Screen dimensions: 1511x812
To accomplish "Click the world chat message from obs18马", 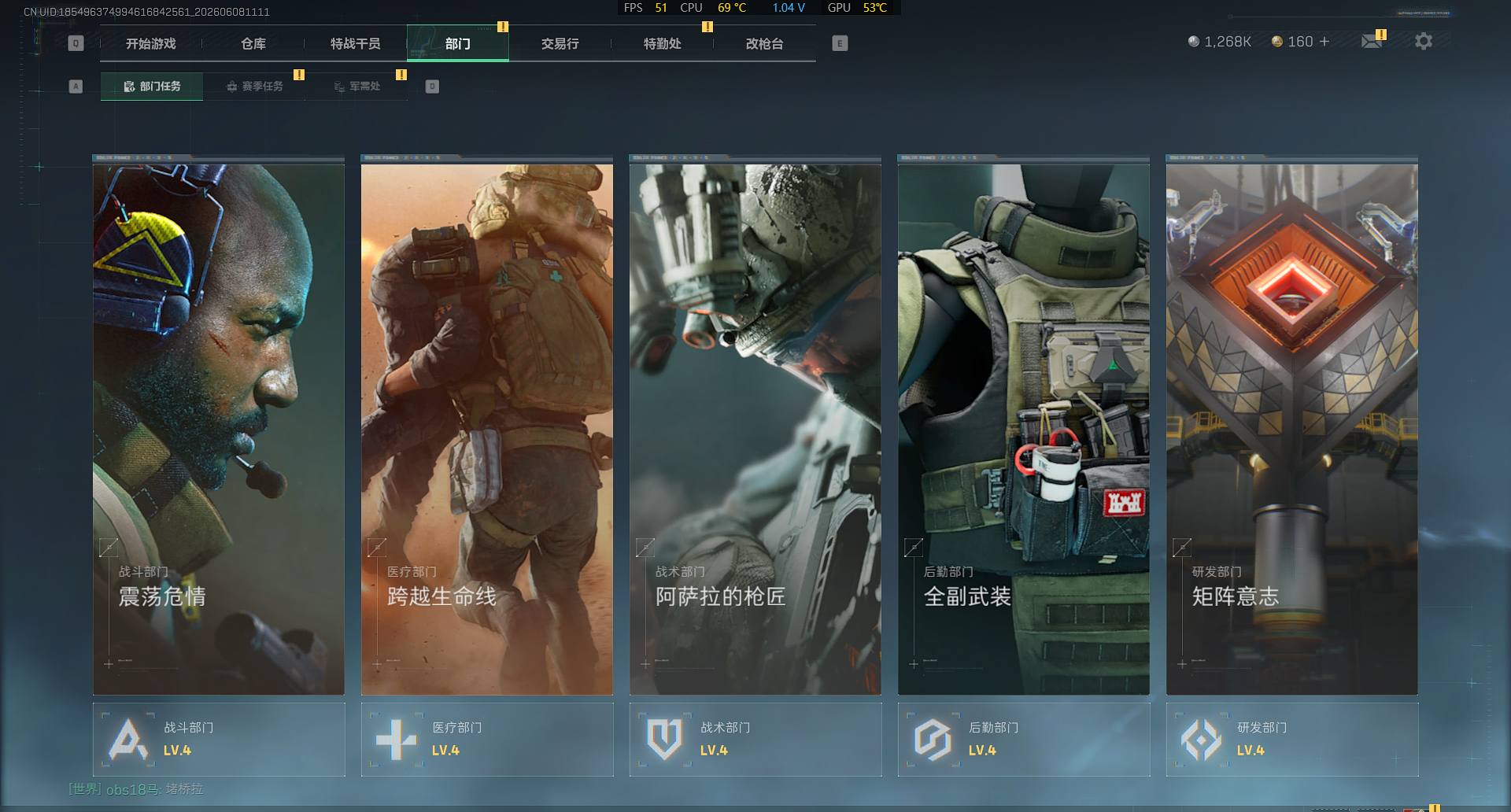I will [135, 789].
